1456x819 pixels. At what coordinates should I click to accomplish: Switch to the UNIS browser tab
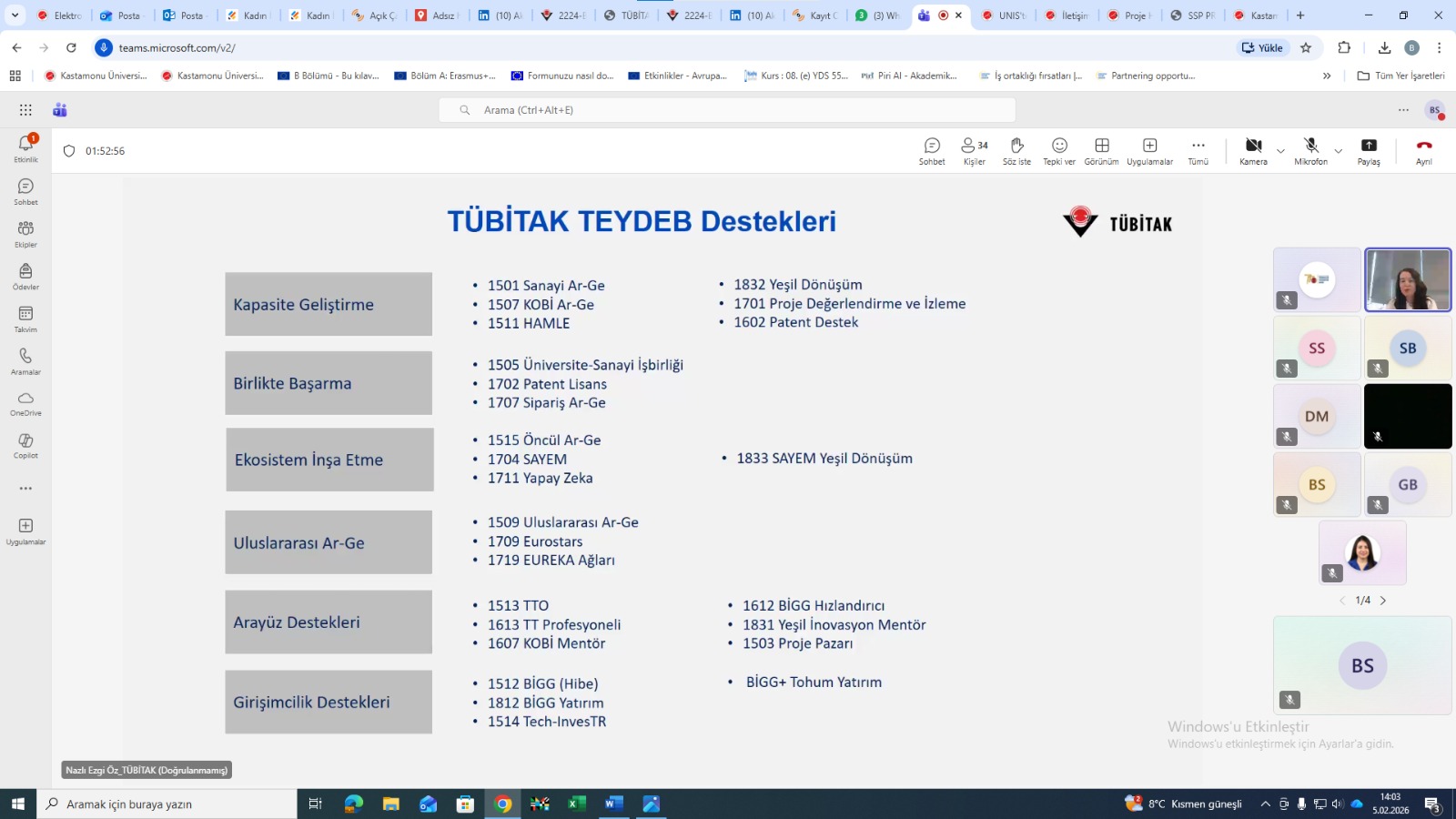(x=1004, y=15)
